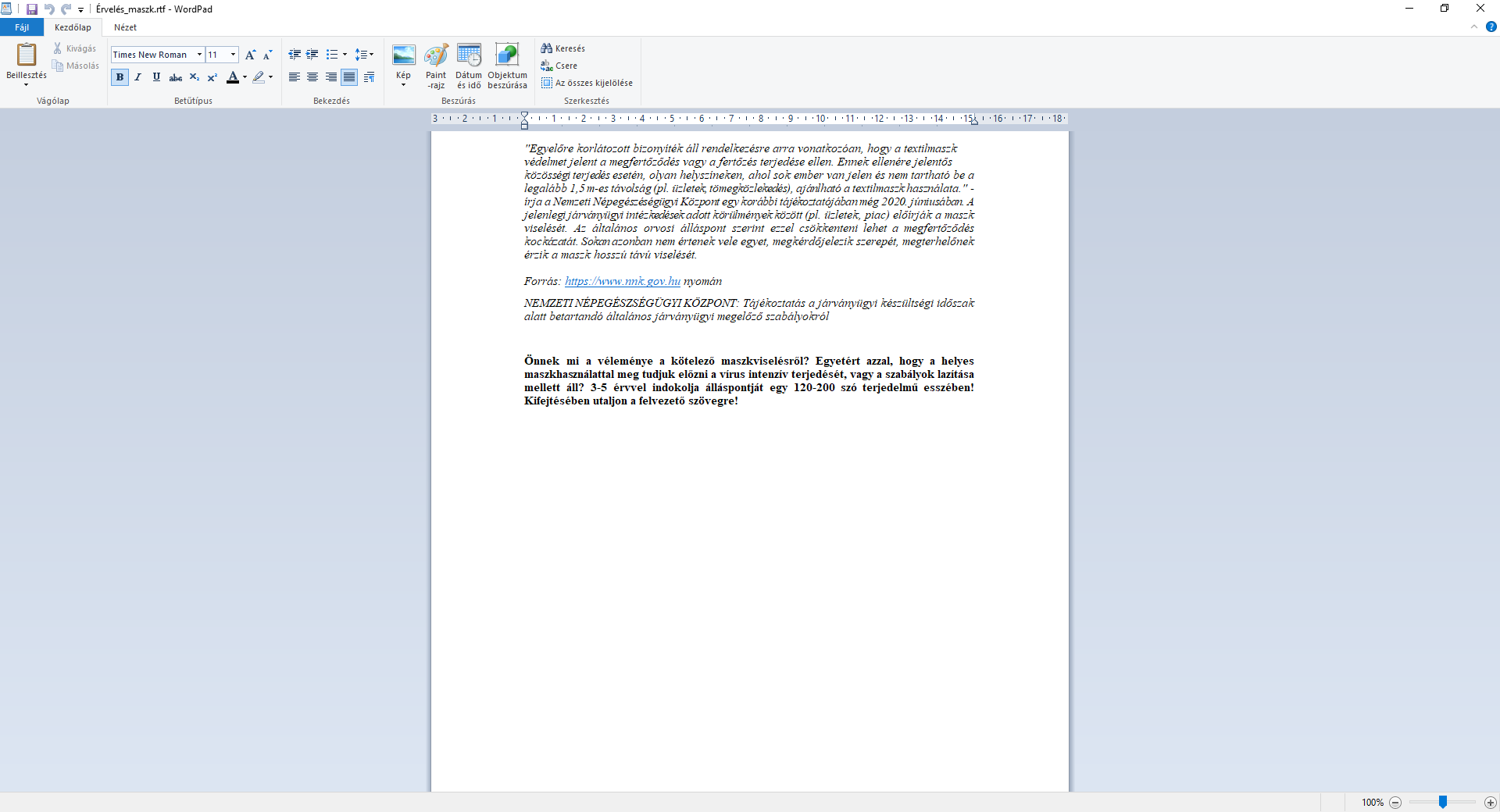Open the Csere replace tool
The height and width of the screenshot is (812, 1500).
pyautogui.click(x=559, y=66)
